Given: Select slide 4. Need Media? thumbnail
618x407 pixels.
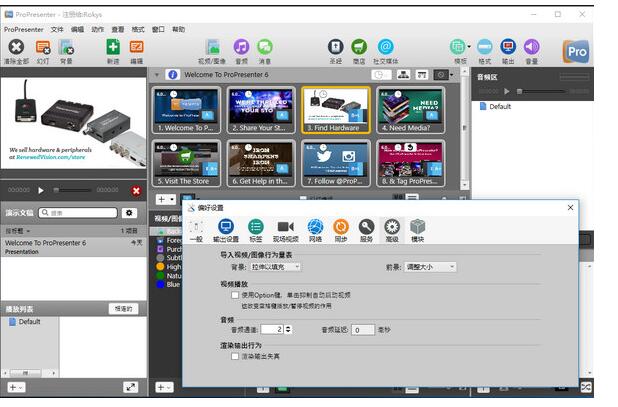Looking at the screenshot, I should [x=411, y=110].
